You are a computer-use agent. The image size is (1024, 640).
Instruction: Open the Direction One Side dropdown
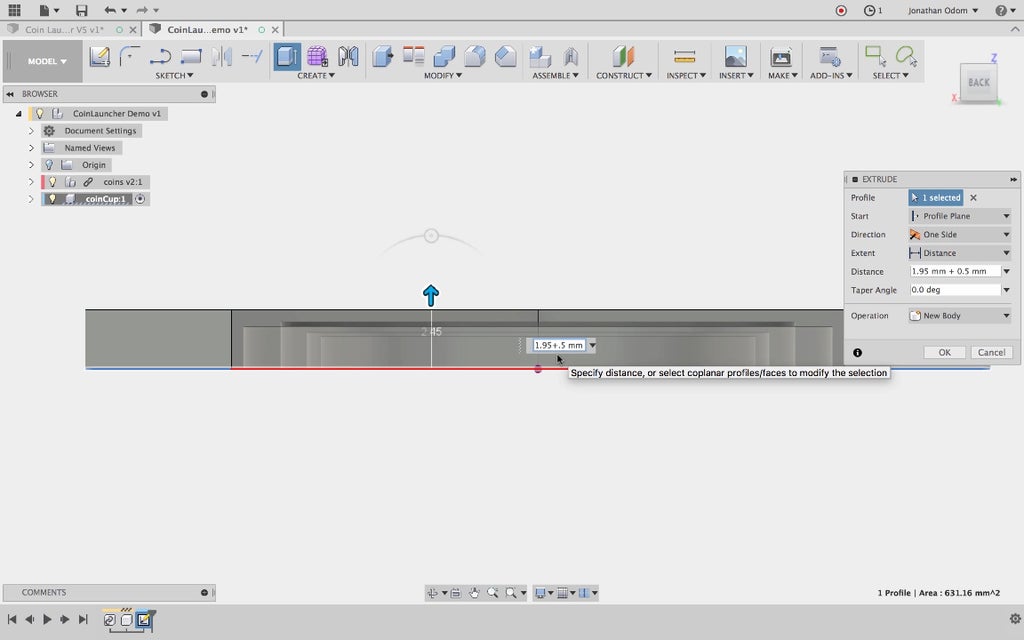point(961,234)
